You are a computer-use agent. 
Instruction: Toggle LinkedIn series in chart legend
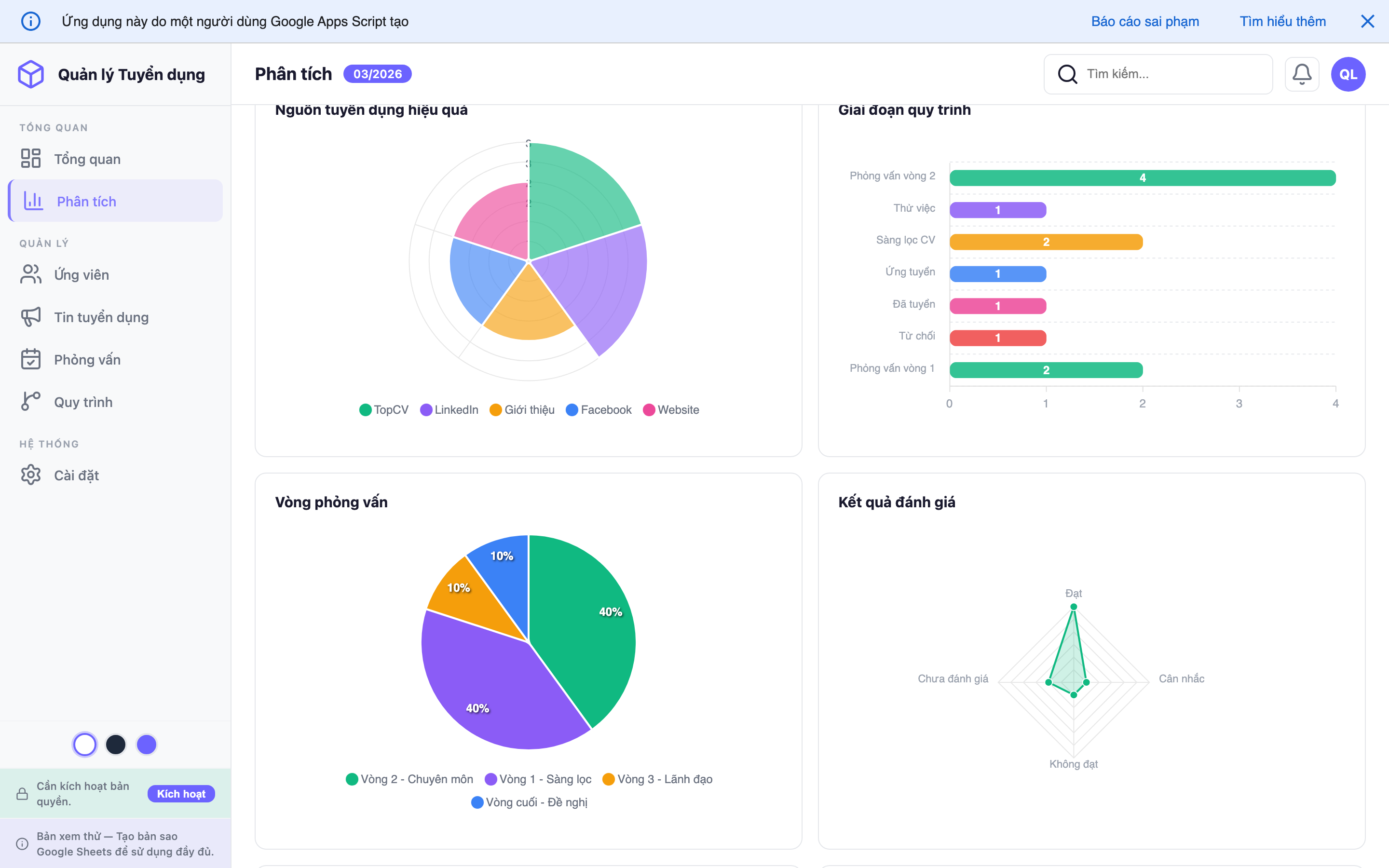(449, 410)
